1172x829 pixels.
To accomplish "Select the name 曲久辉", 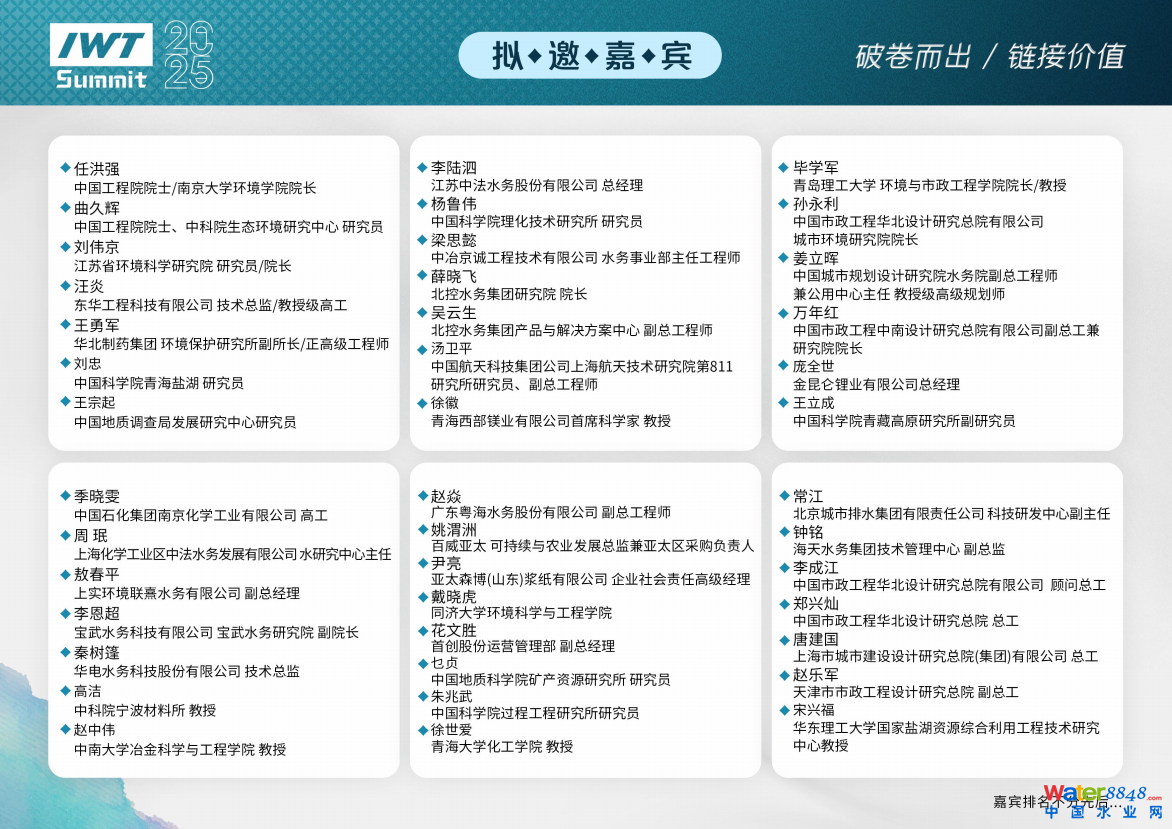I will click(96, 208).
